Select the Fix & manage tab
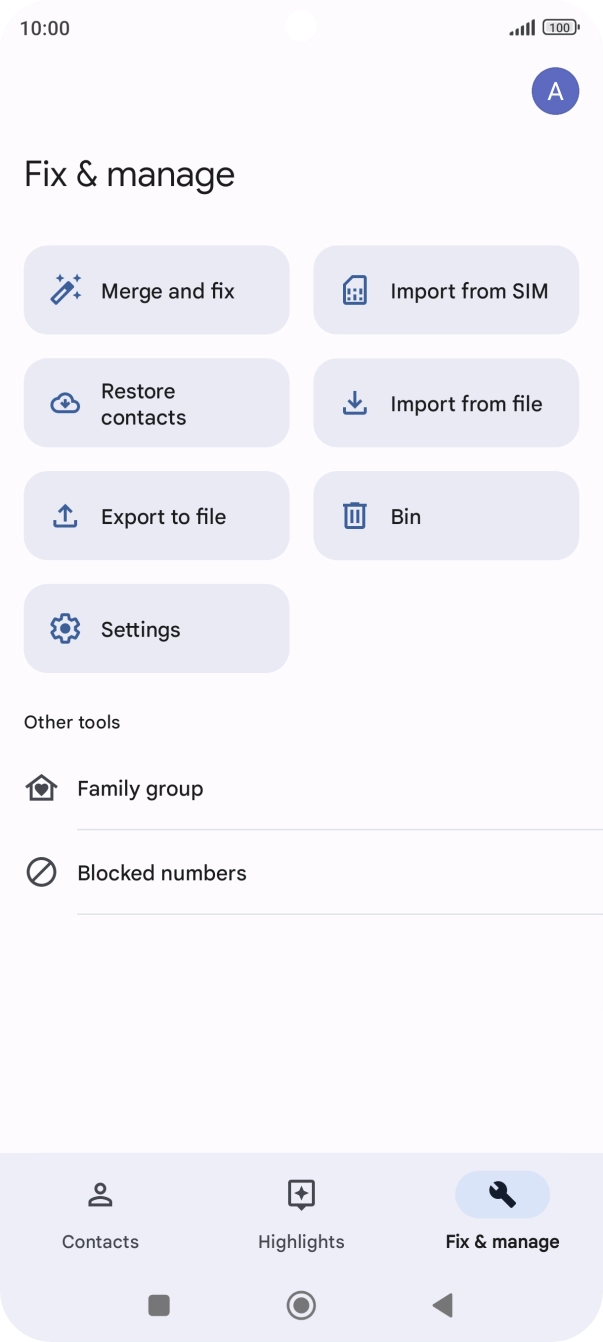 pyautogui.click(x=502, y=1214)
